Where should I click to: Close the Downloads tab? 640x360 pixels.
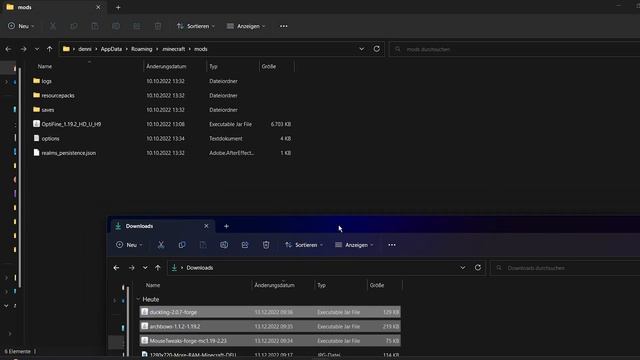[x=206, y=226]
